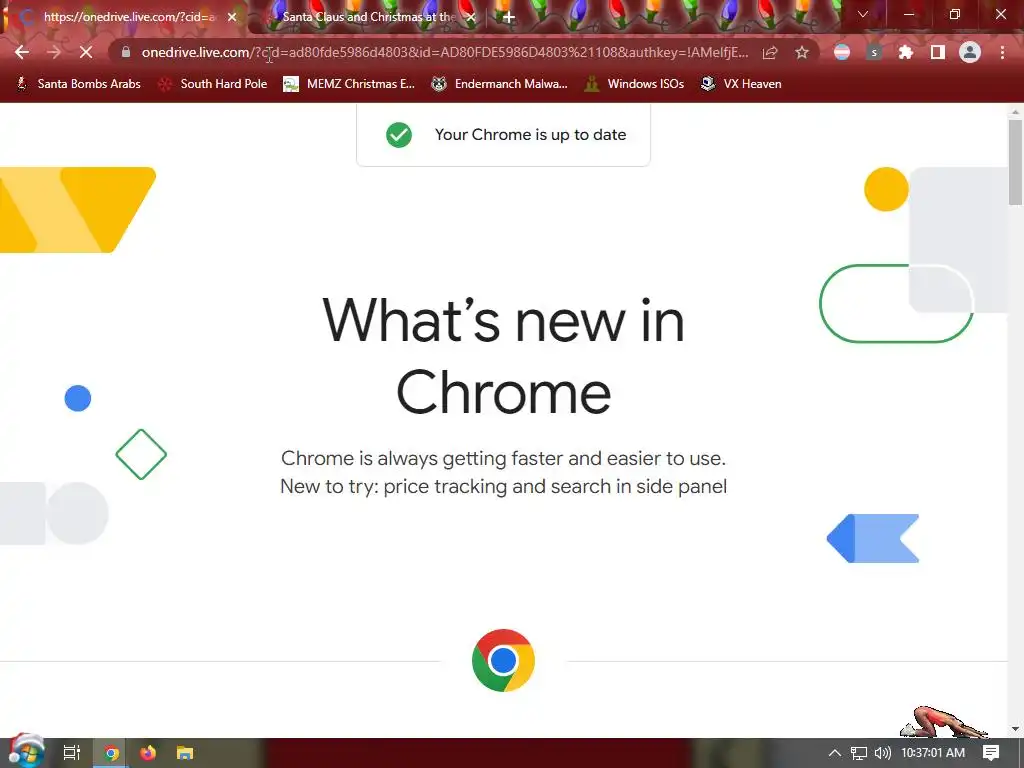This screenshot has width=1024, height=768.
Task: Open the Chrome three-dot menu
Action: 1002,52
